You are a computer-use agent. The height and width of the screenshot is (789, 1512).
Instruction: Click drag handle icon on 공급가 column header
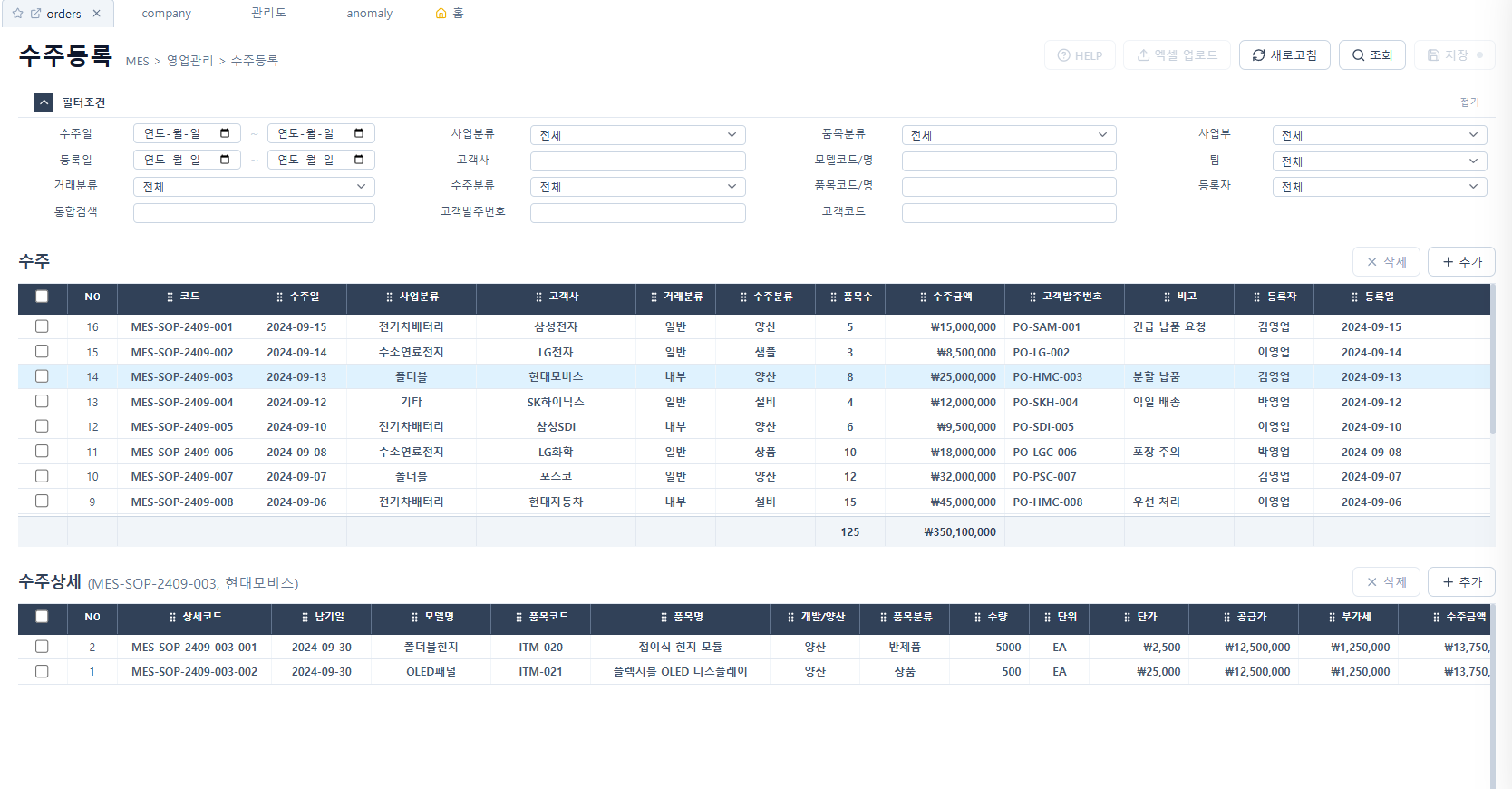click(x=1227, y=617)
